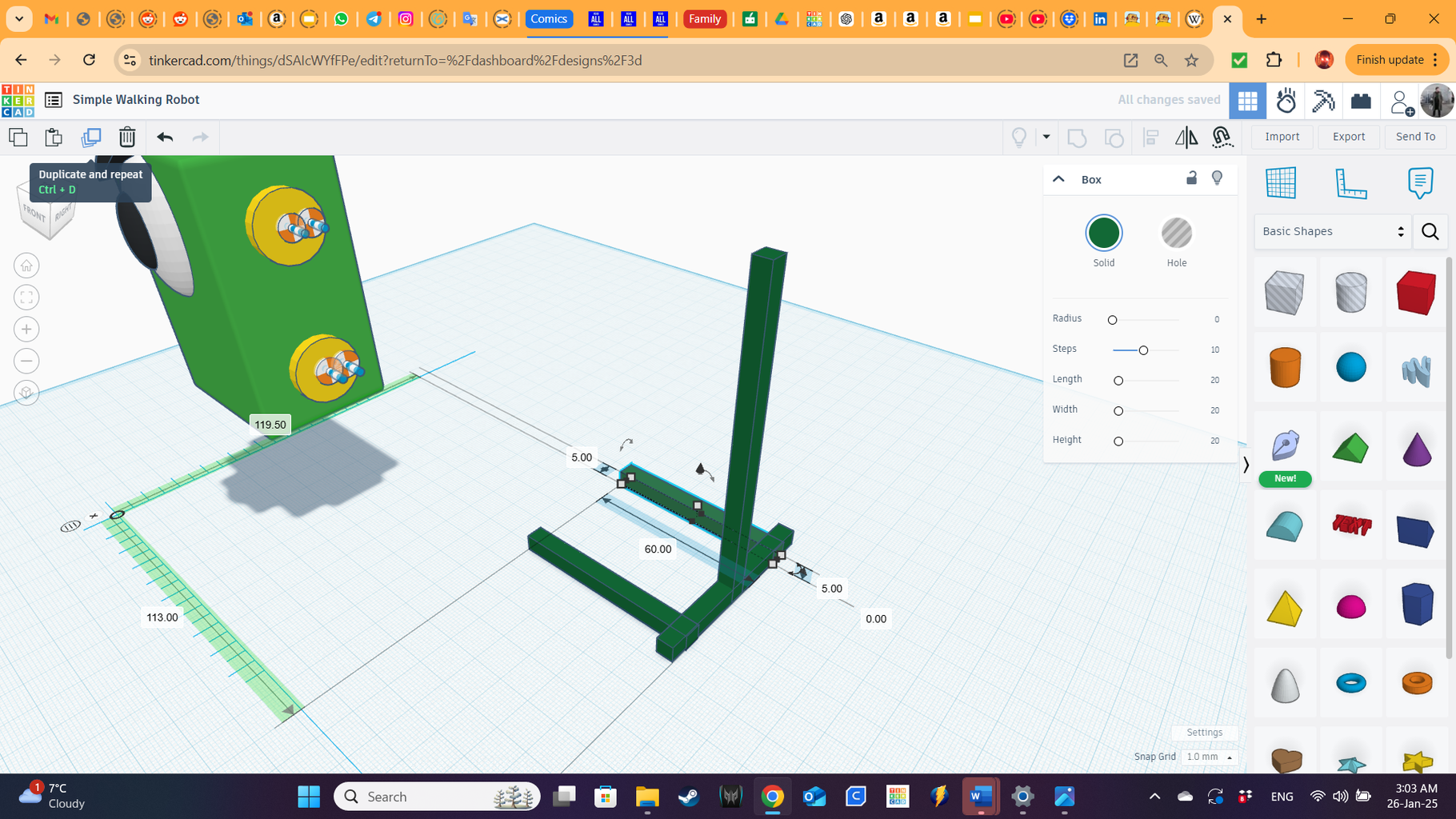Open the Bricks mode icon

pyautogui.click(x=1361, y=101)
